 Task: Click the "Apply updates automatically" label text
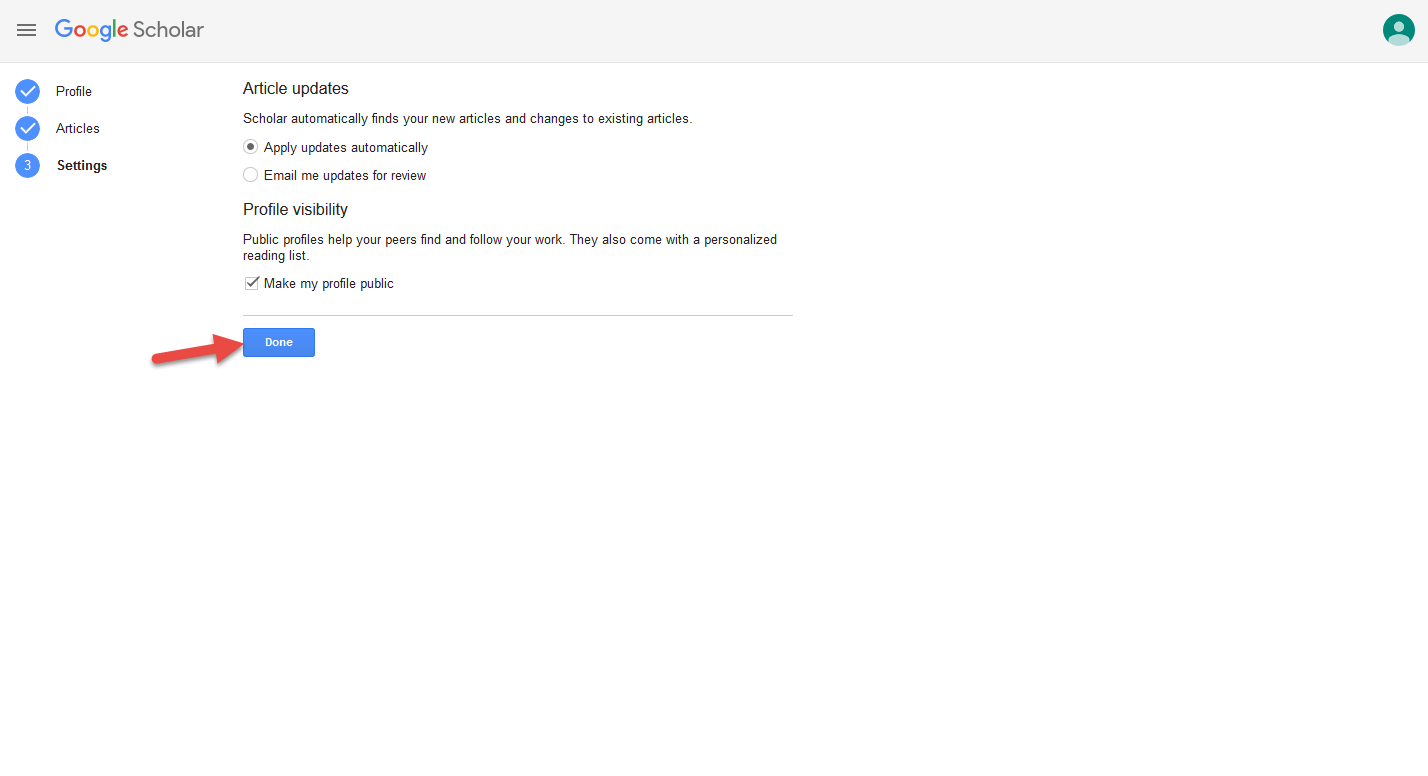[x=346, y=148]
